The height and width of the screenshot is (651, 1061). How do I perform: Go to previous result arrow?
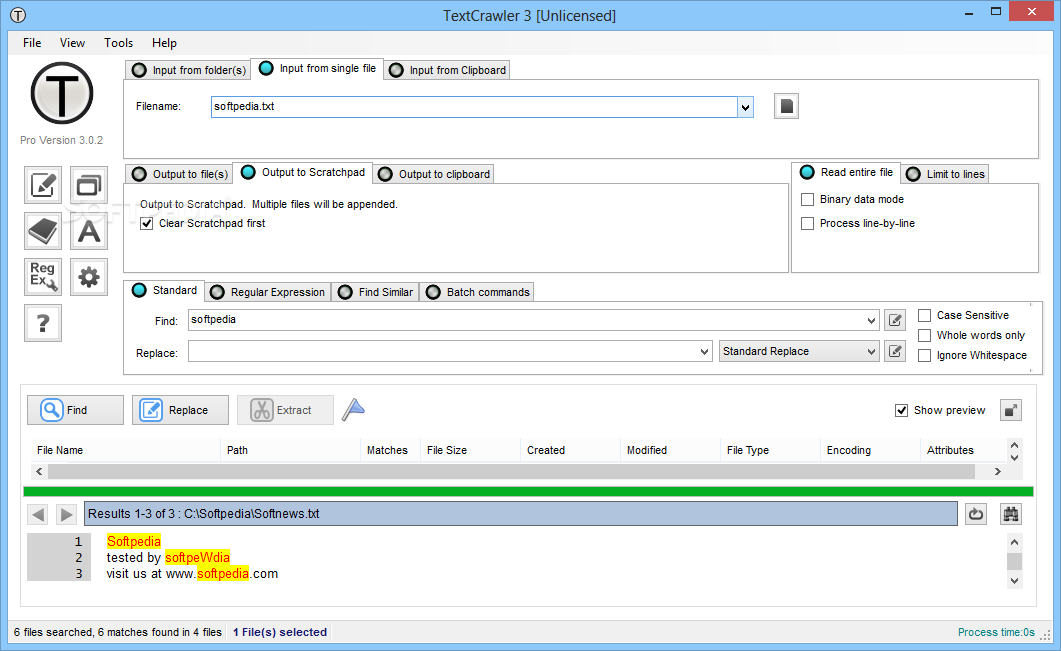pyautogui.click(x=38, y=514)
